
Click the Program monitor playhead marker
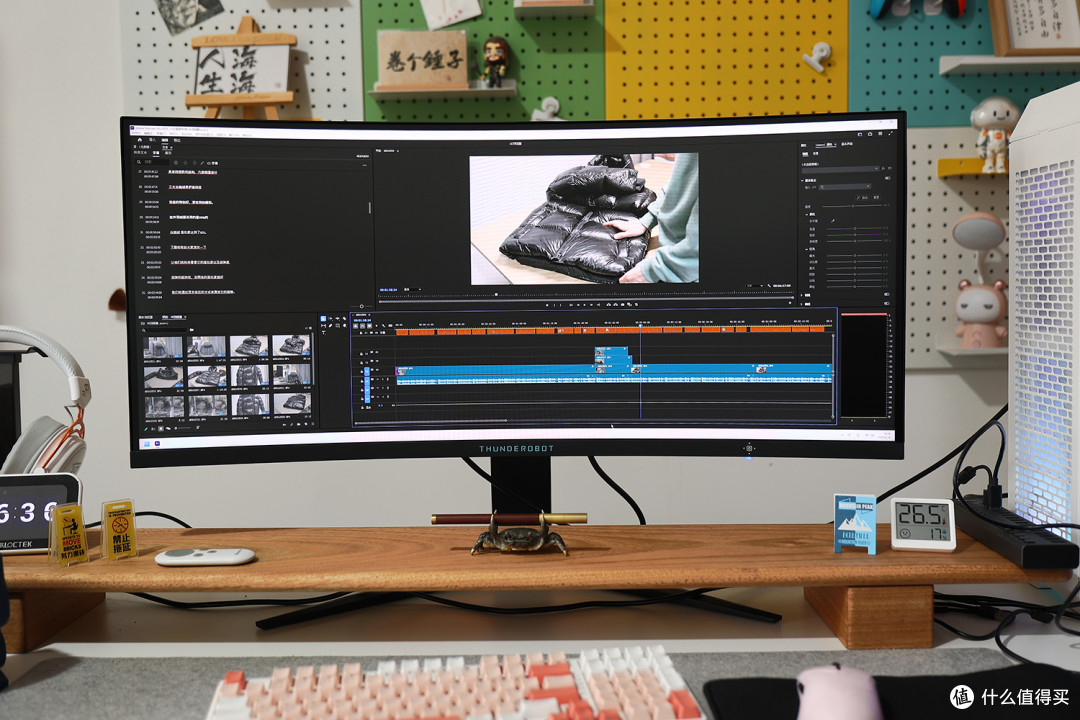pos(496,294)
